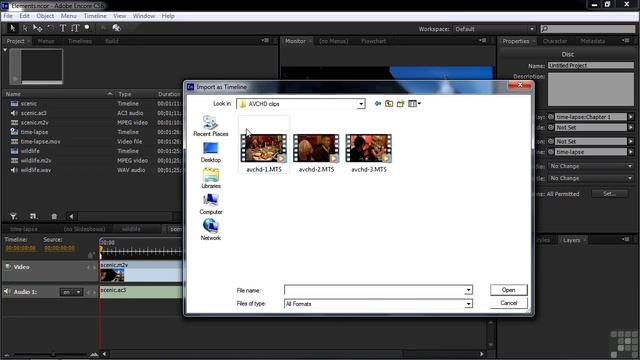
Task: Open first No Change dropdown
Action: point(591,166)
